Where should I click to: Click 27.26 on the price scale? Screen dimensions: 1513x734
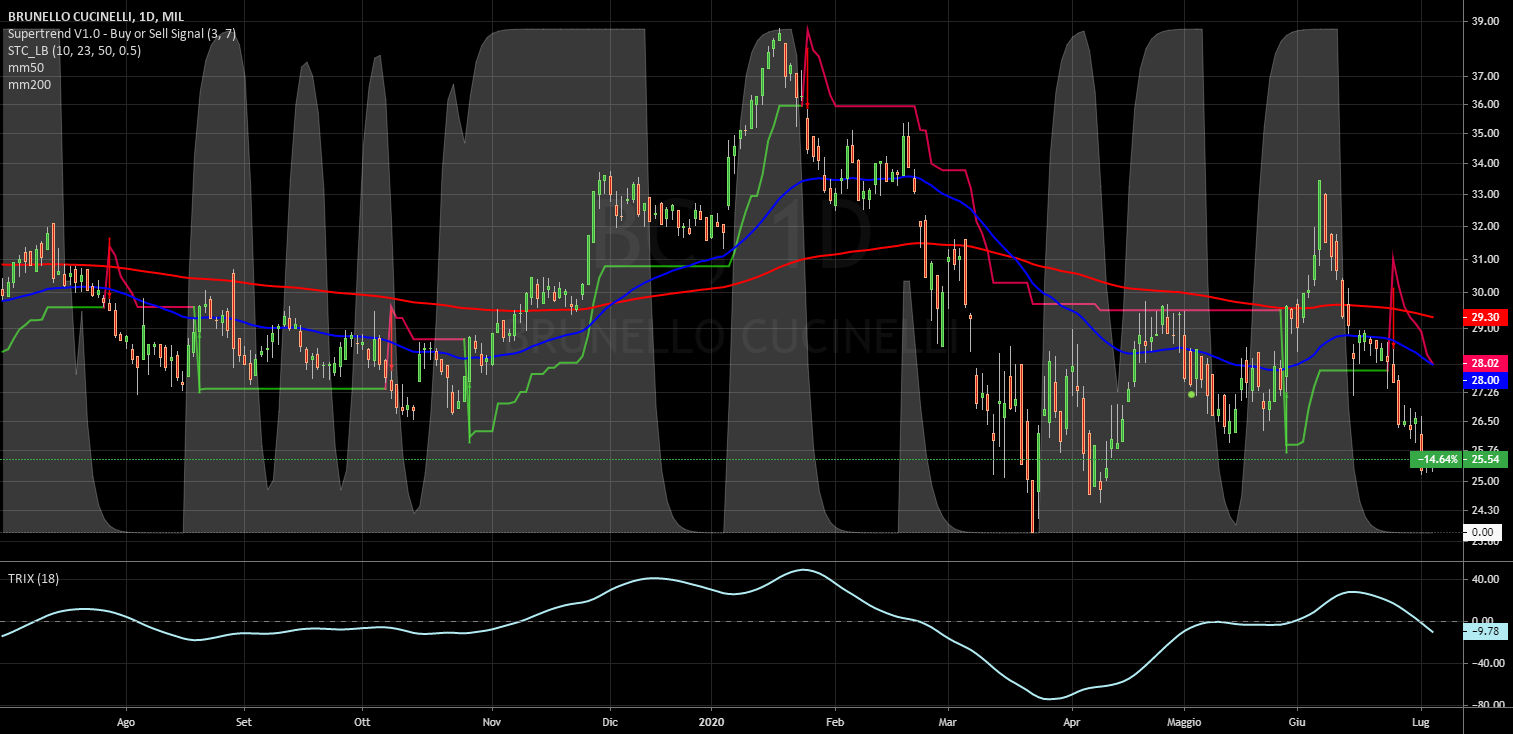1485,392
